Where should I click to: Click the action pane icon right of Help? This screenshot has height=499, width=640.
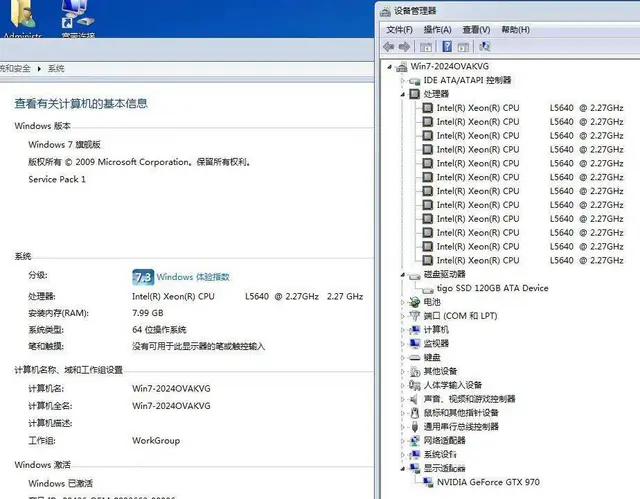pyautogui.click(x=463, y=47)
